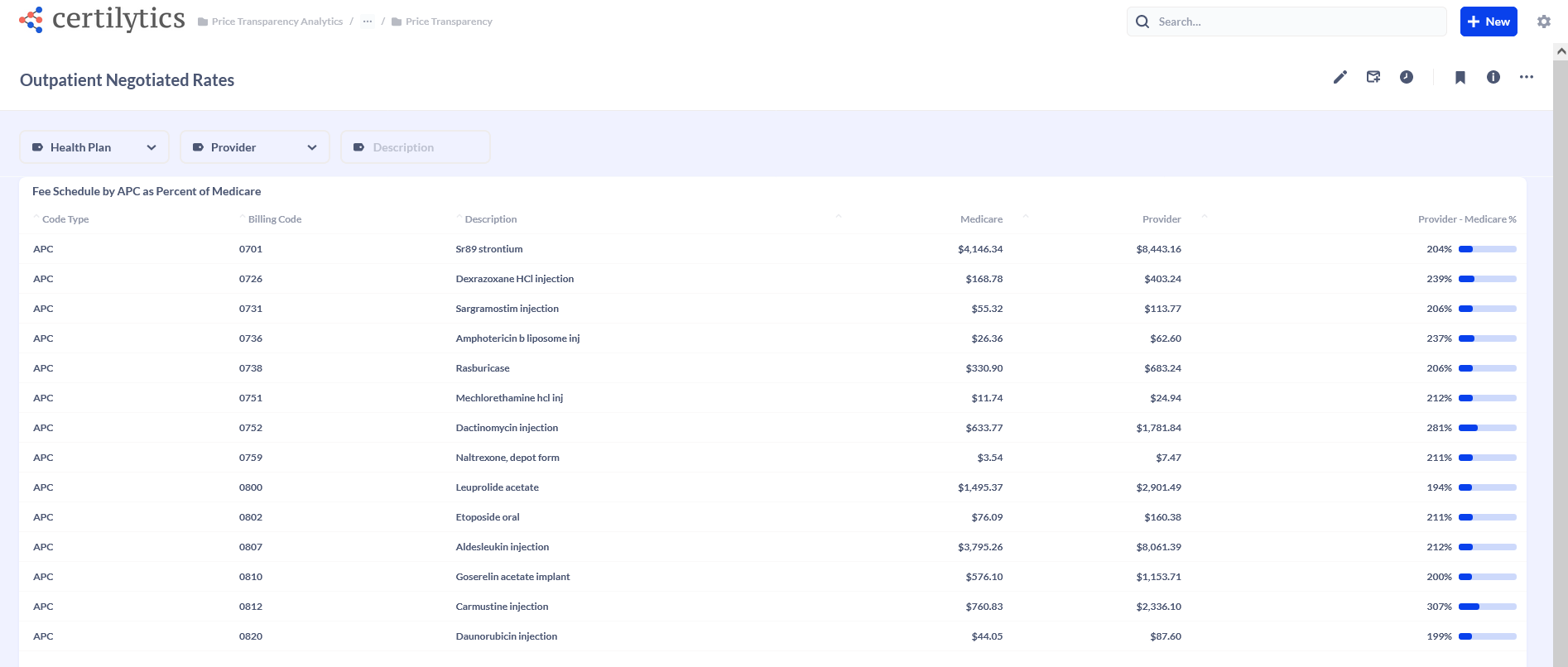Select 'Mechlorethamine hcl inj' cell
This screenshot has width=1568, height=667.
(509, 398)
